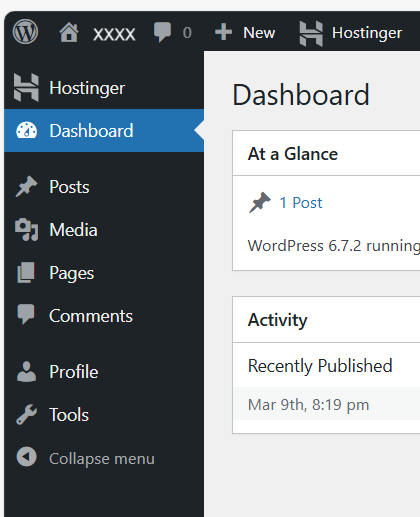420x517 pixels.
Task: Click the comments bubble icon in admin bar
Action: click(x=162, y=32)
